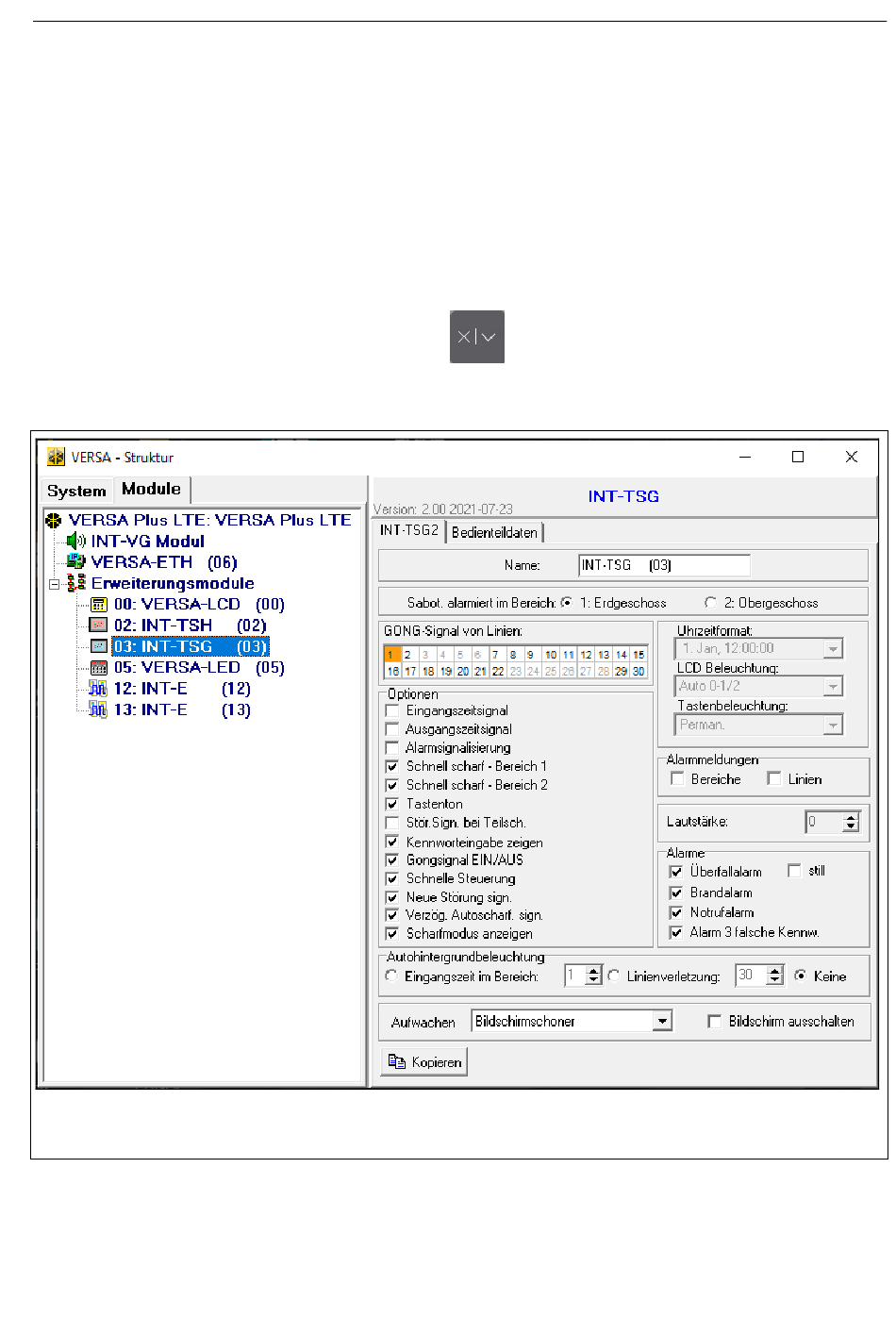896x1318 pixels.
Task: Enable Eingangszeitsignal option
Action: tap(392, 710)
